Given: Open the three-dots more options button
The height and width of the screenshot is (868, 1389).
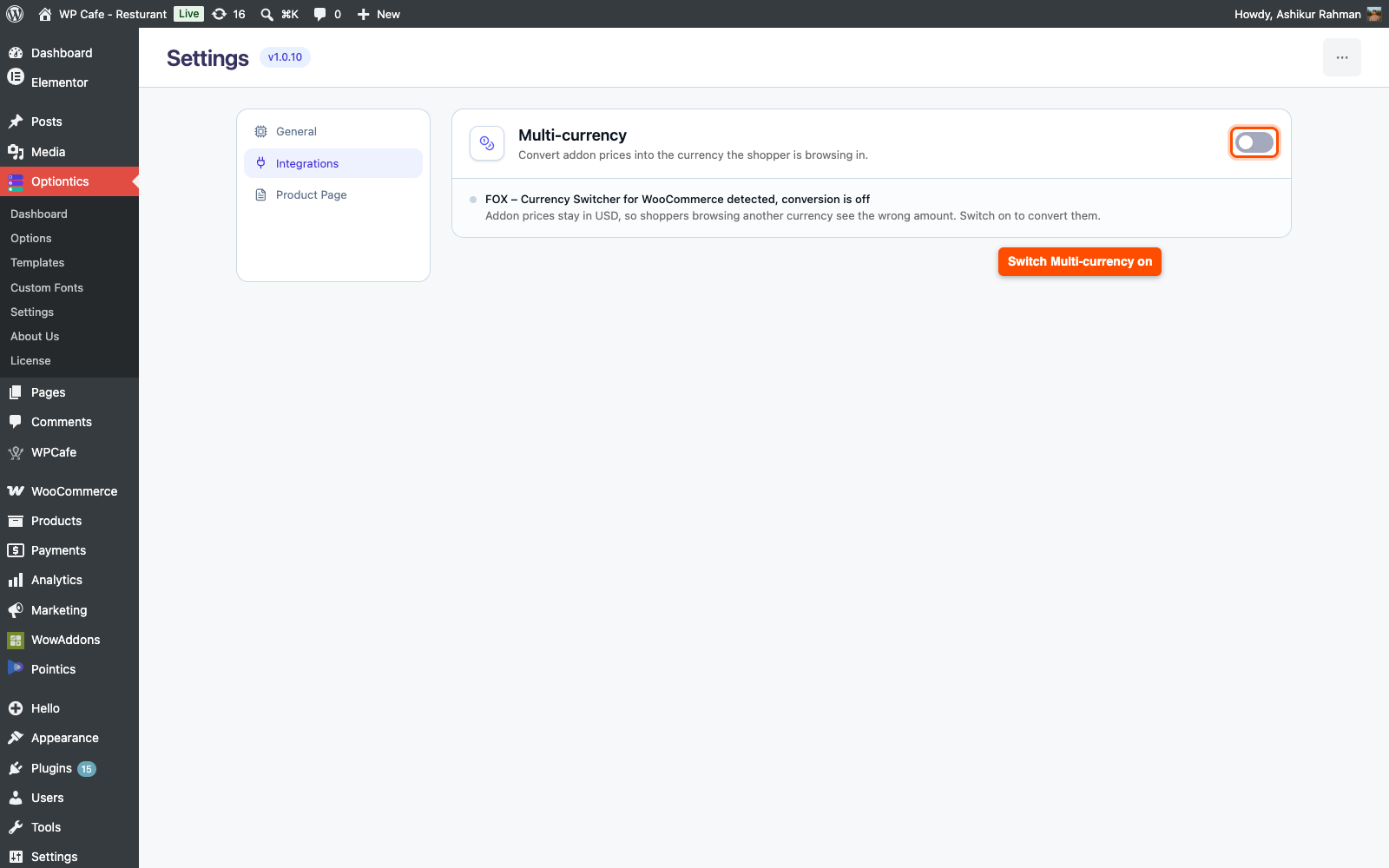Looking at the screenshot, I should pos(1342,57).
